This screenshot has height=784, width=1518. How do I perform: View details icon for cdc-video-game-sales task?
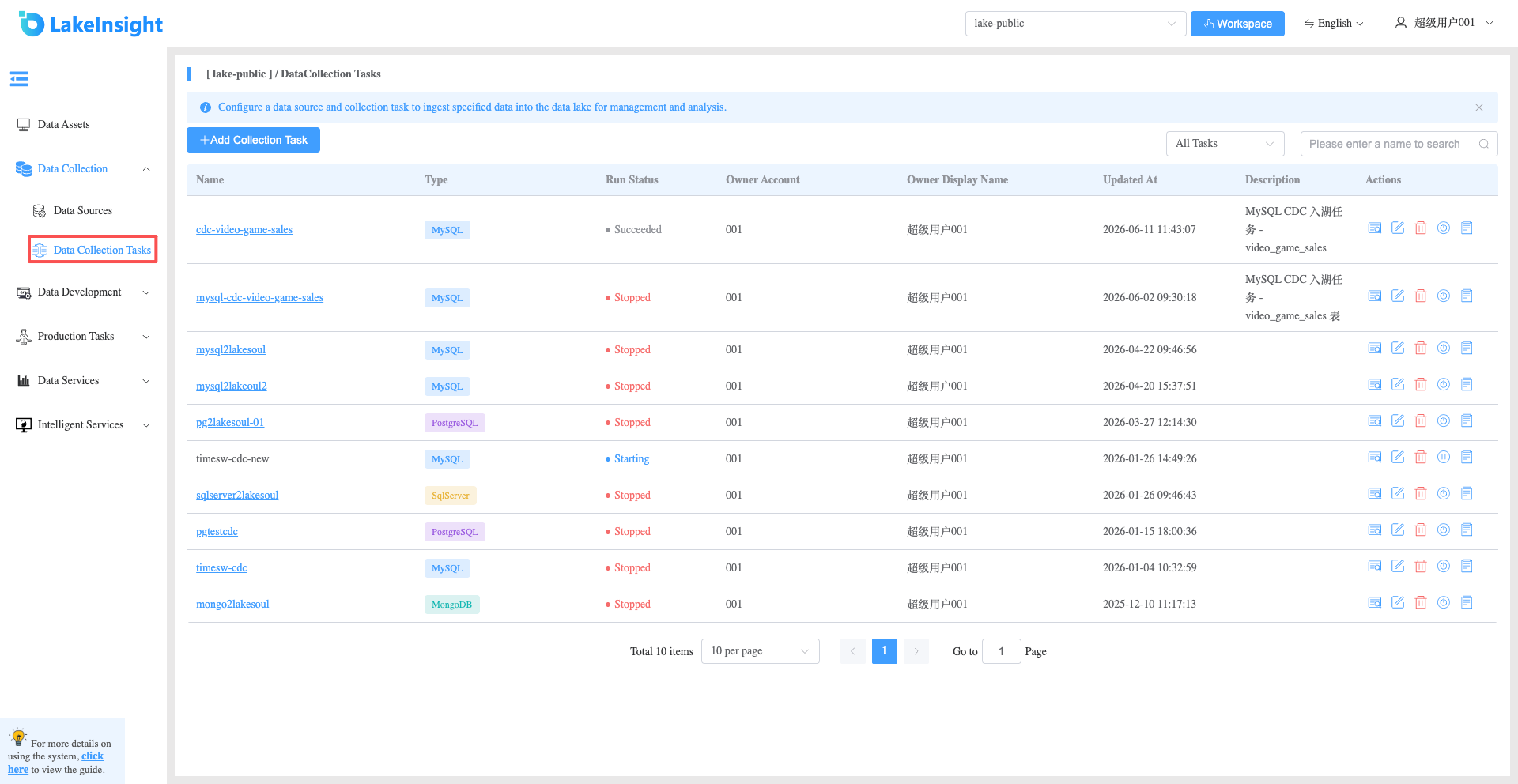pos(1375,228)
